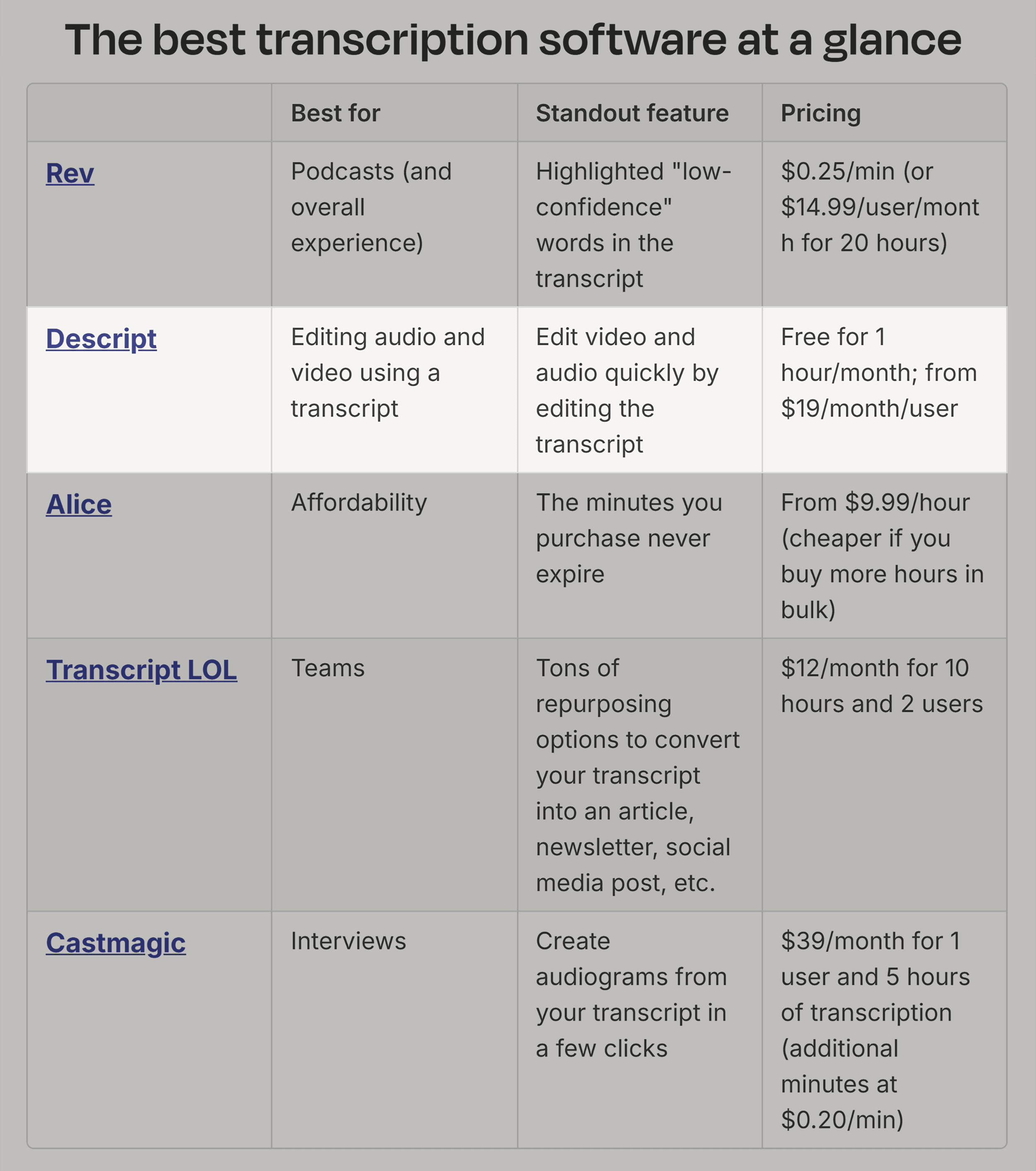
Task: Click the "Affordability" cell for Alice
Action: tap(358, 502)
